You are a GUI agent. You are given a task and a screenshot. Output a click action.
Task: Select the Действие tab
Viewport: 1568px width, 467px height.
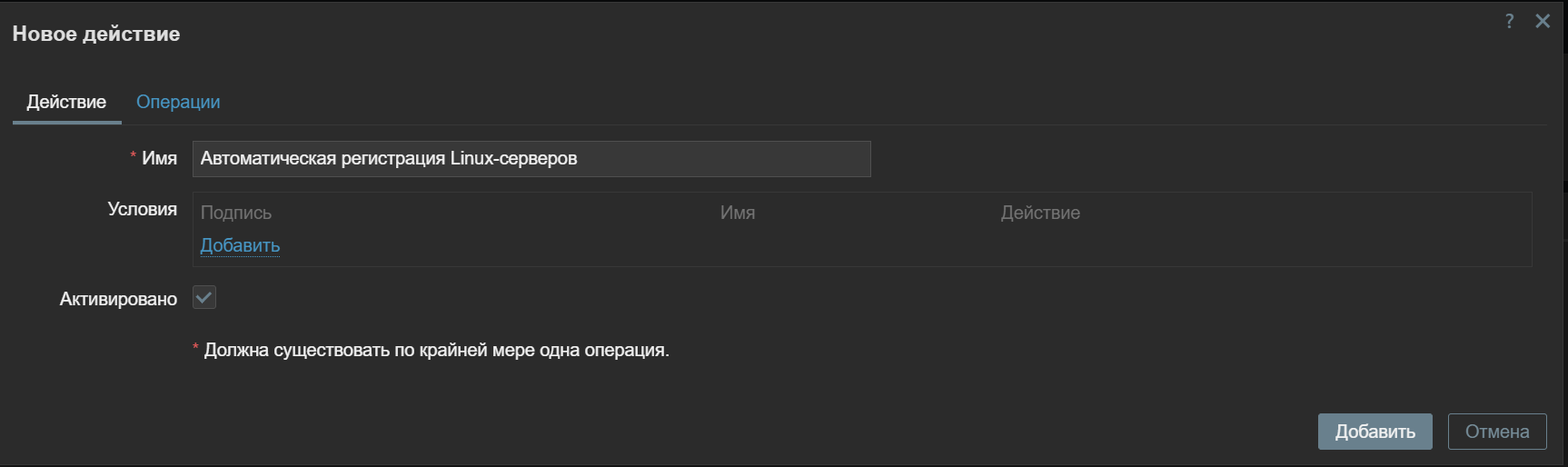[66, 102]
